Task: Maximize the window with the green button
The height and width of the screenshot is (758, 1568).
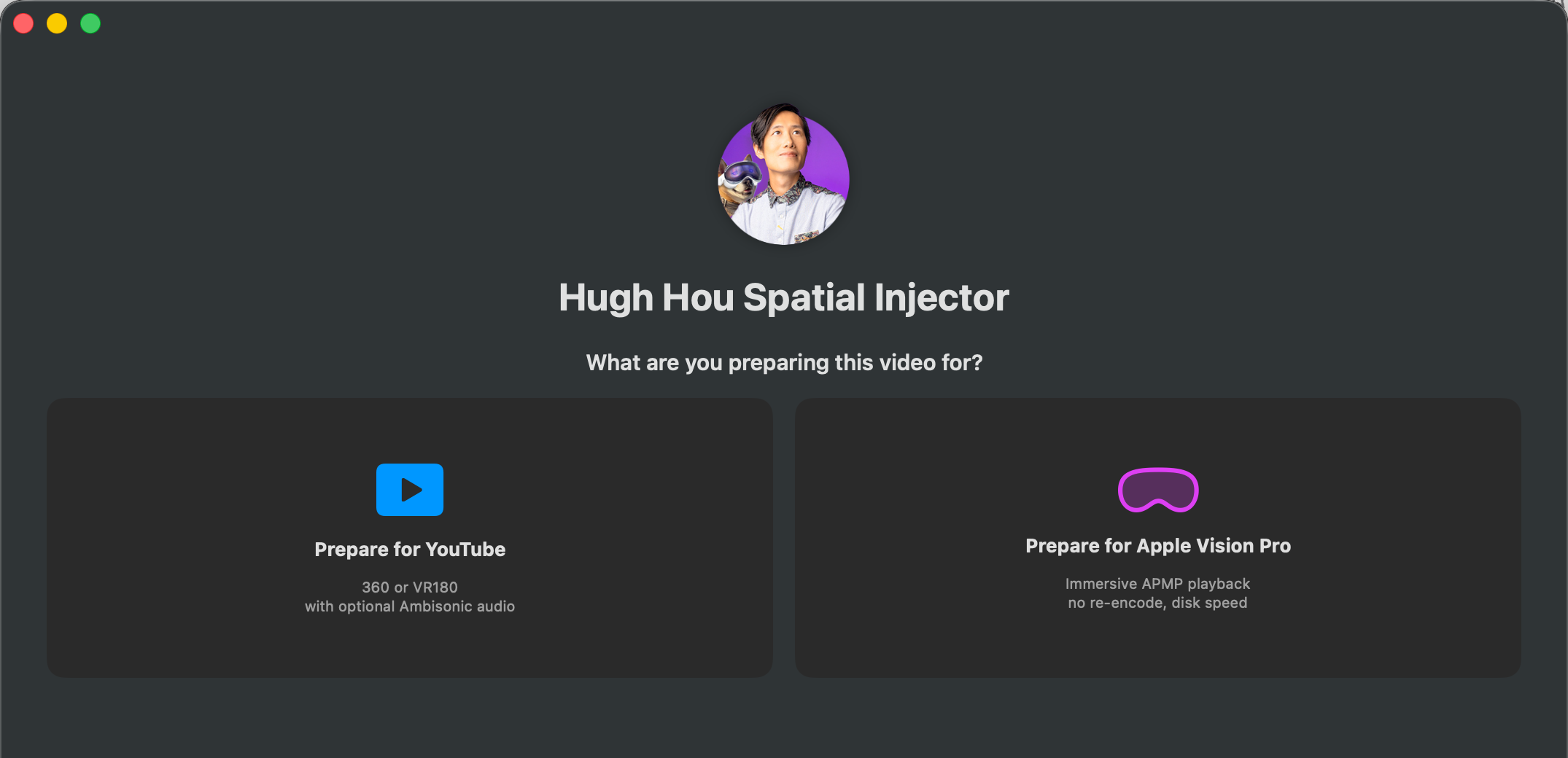Action: tap(90, 23)
